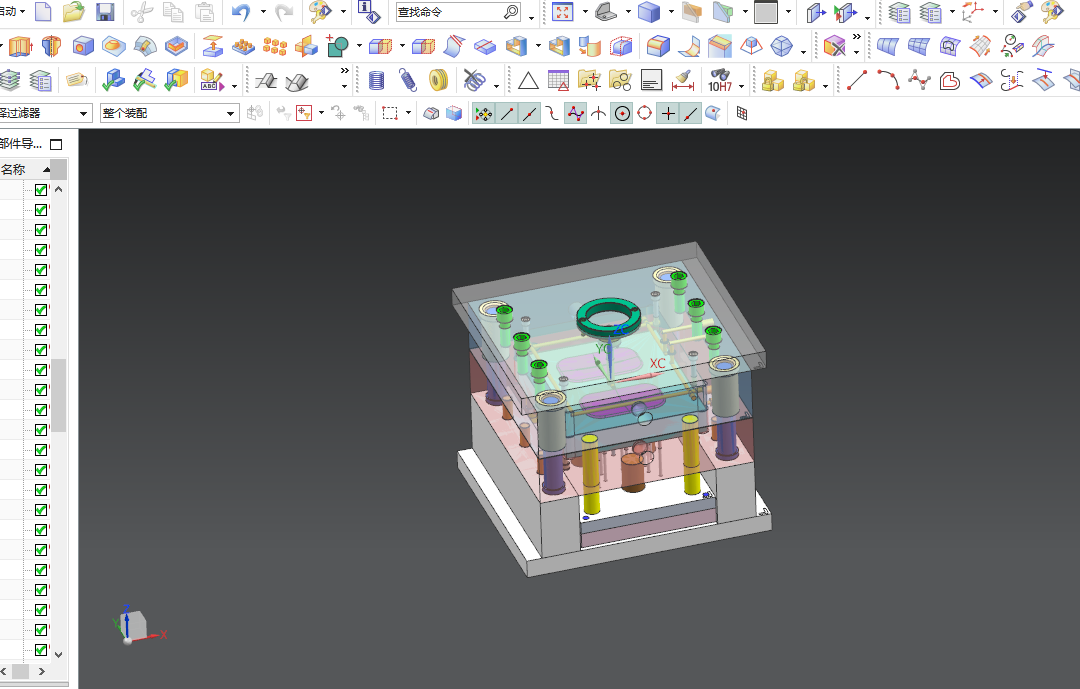Expand the rectangle selection mode dropdown arrow
Image resolution: width=1080 pixels, height=689 pixels.
[408, 113]
